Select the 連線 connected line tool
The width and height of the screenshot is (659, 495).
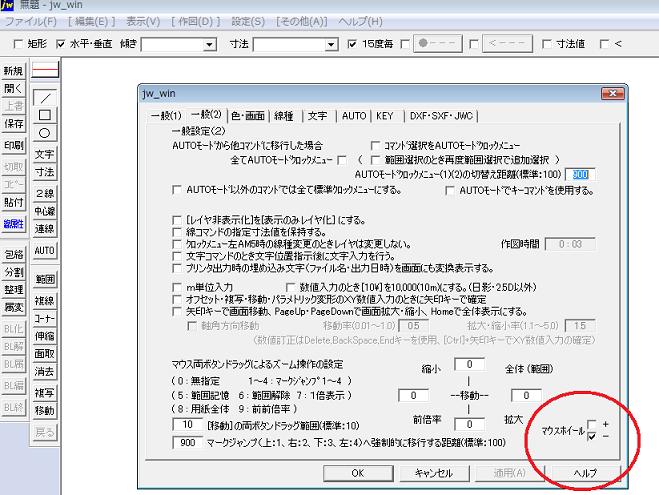45,229
